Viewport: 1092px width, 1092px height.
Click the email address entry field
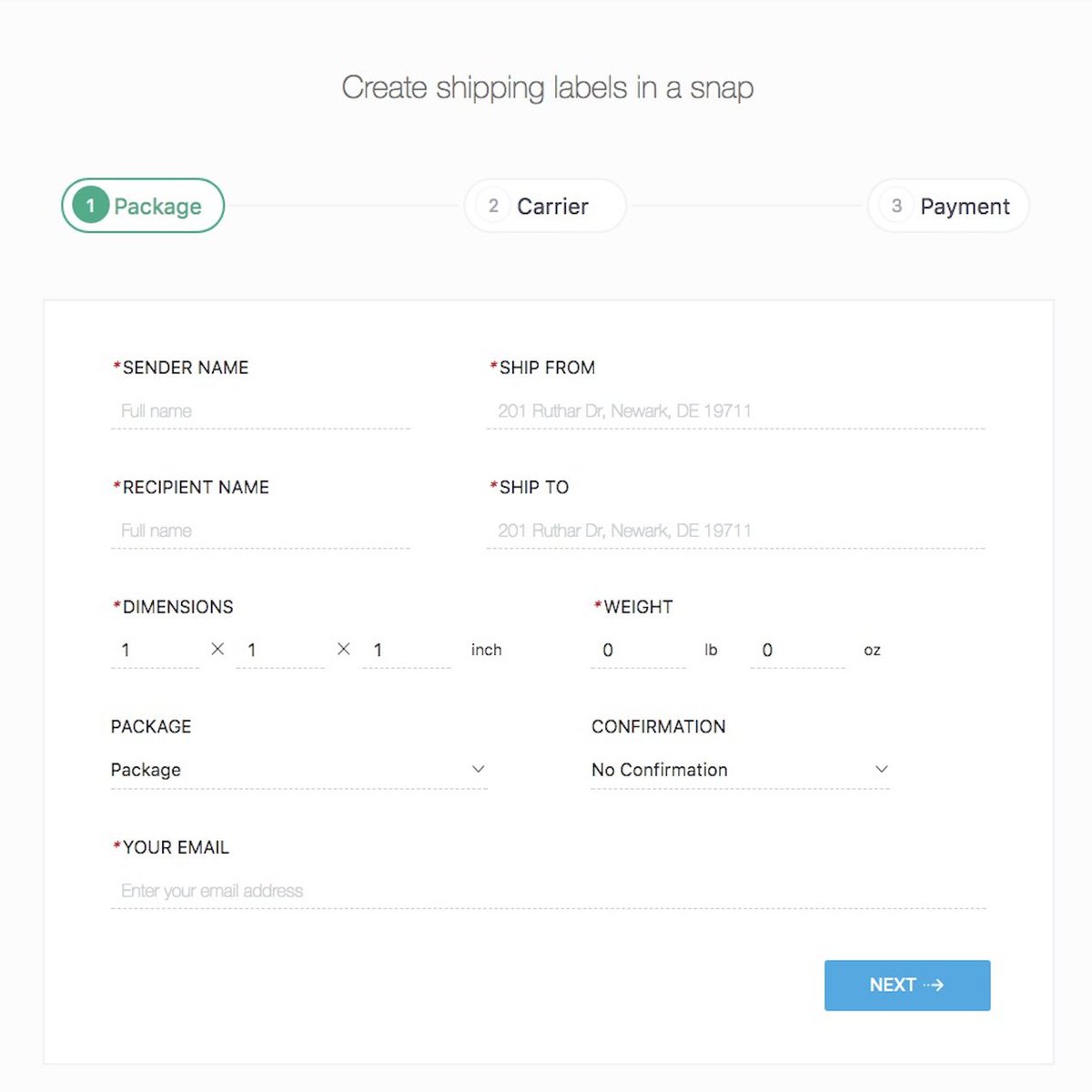(546, 890)
